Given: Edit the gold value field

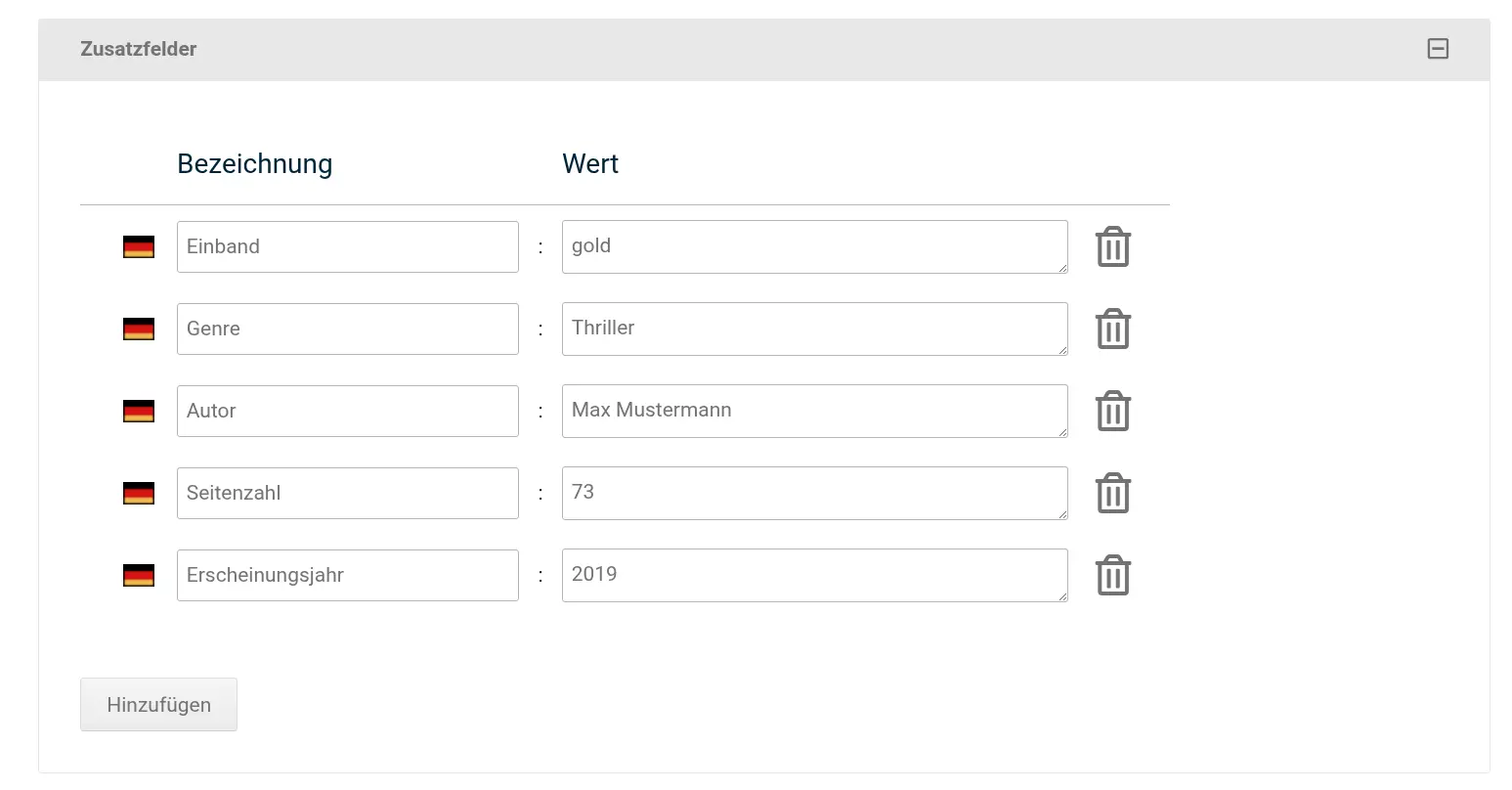Looking at the screenshot, I should click(815, 246).
